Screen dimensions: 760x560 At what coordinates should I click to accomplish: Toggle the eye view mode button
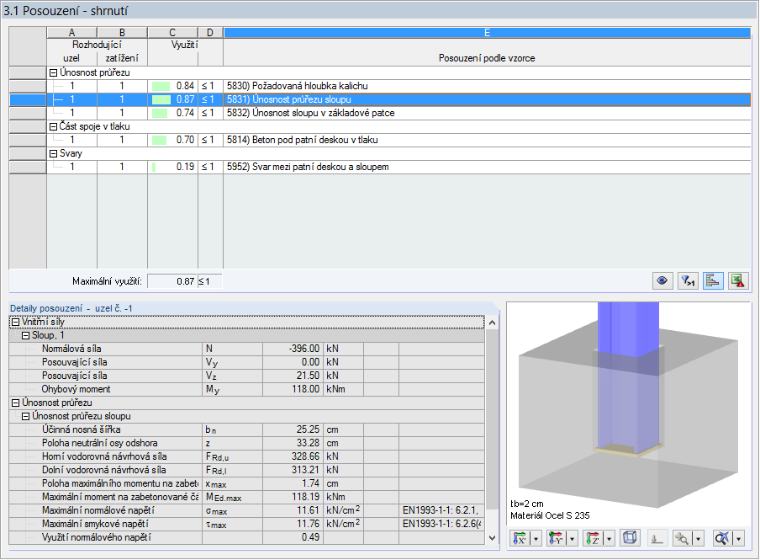click(662, 281)
